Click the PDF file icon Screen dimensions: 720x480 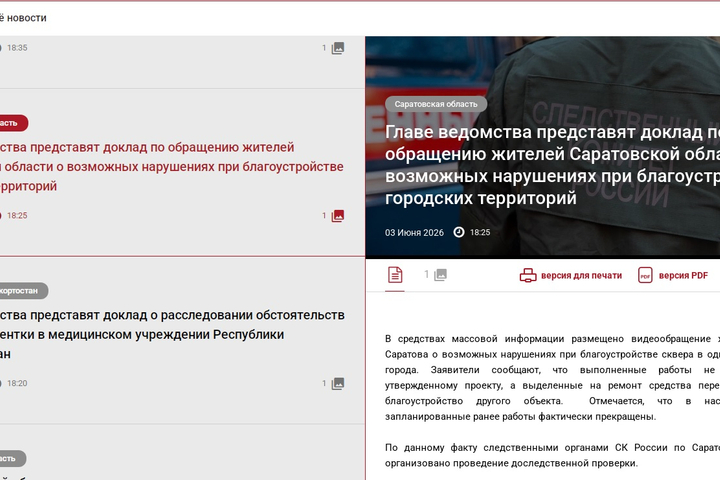pyautogui.click(x=645, y=275)
